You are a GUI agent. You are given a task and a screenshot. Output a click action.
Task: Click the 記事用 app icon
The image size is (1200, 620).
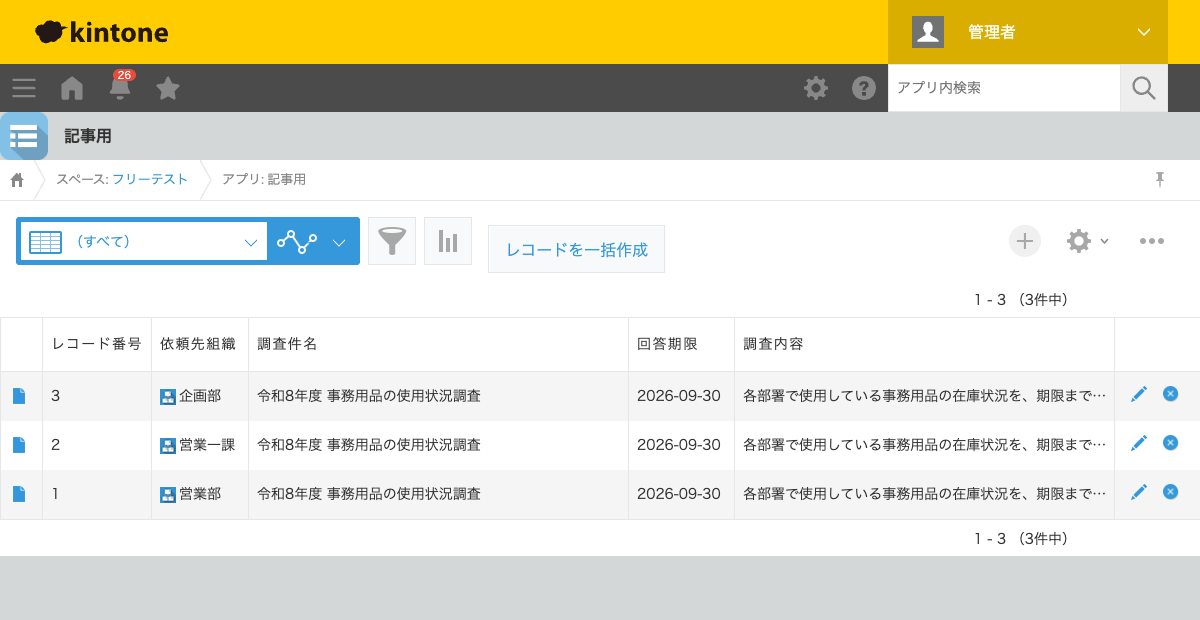[x=24, y=136]
